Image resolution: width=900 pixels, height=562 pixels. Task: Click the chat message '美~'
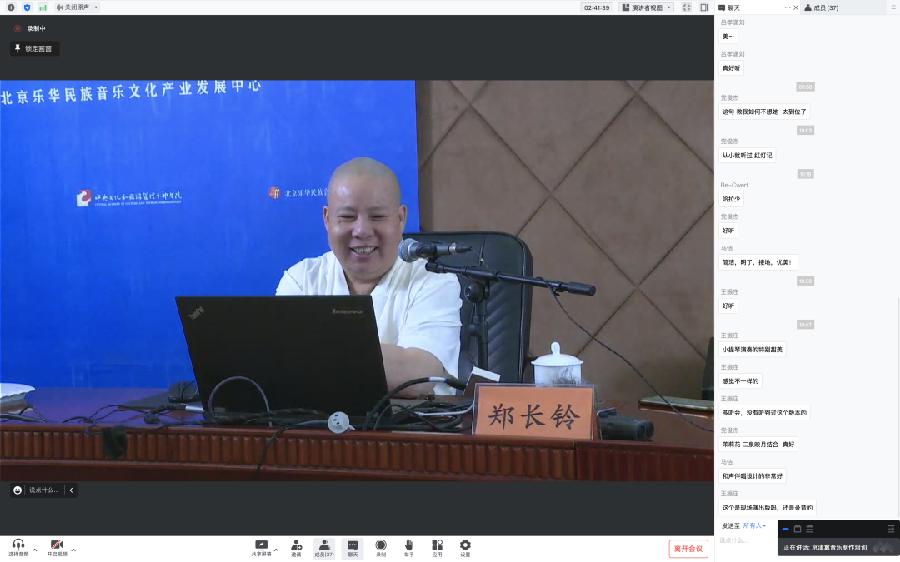point(728,36)
